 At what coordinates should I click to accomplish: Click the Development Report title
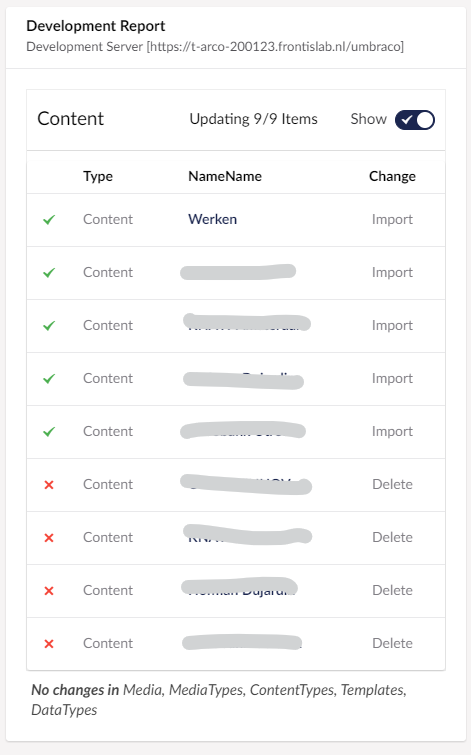point(95,26)
